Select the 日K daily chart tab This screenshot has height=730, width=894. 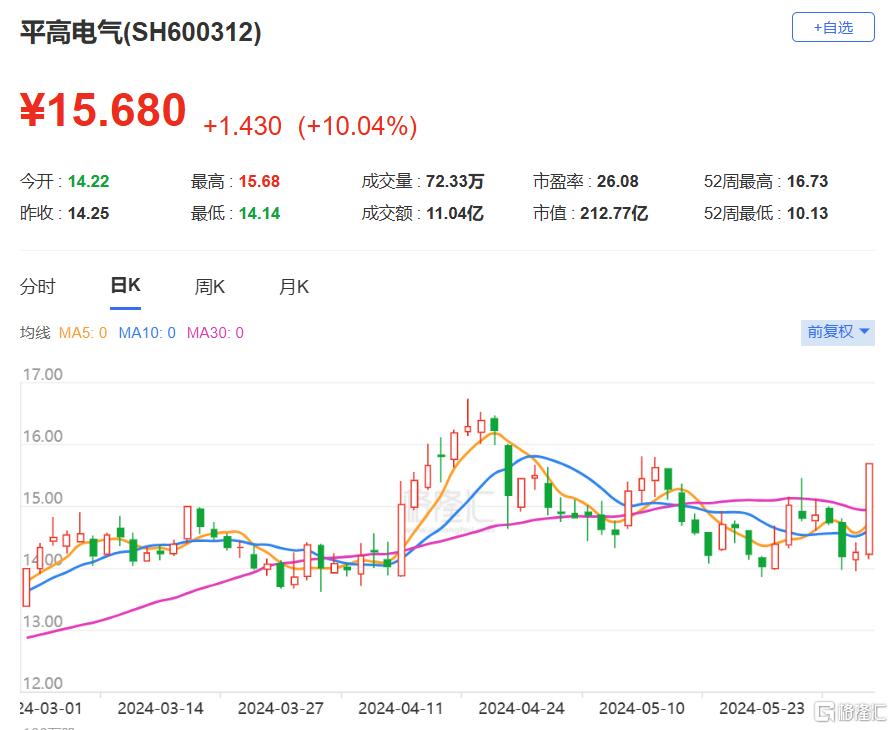click(x=125, y=285)
